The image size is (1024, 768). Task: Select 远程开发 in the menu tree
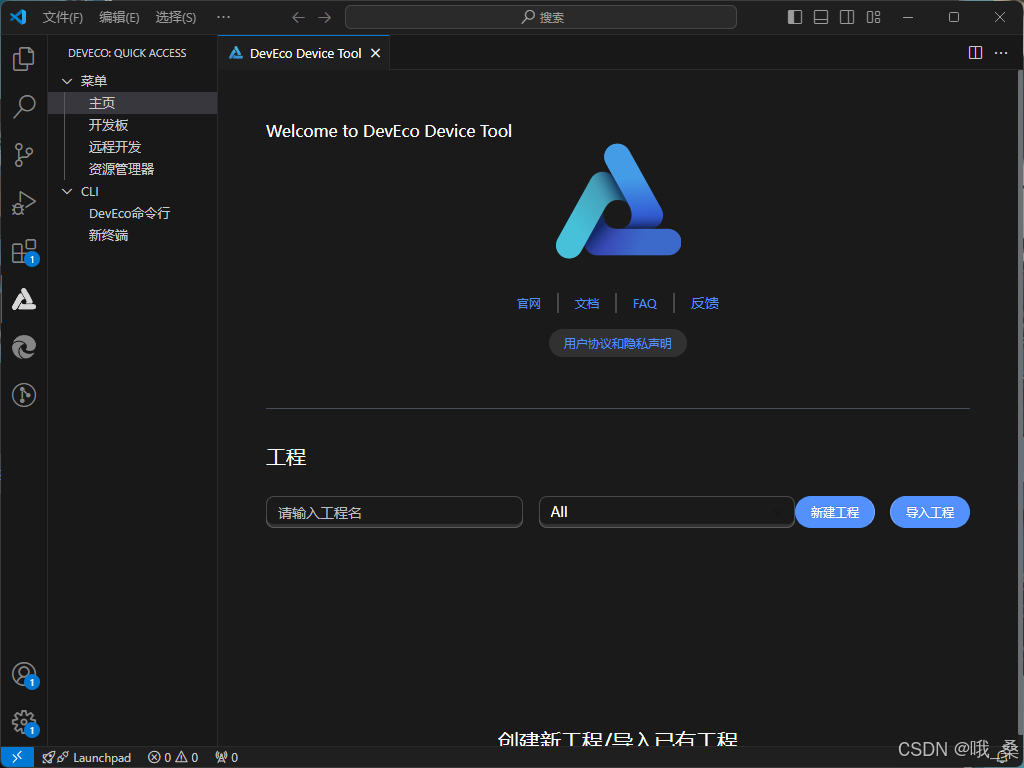[133, 148]
